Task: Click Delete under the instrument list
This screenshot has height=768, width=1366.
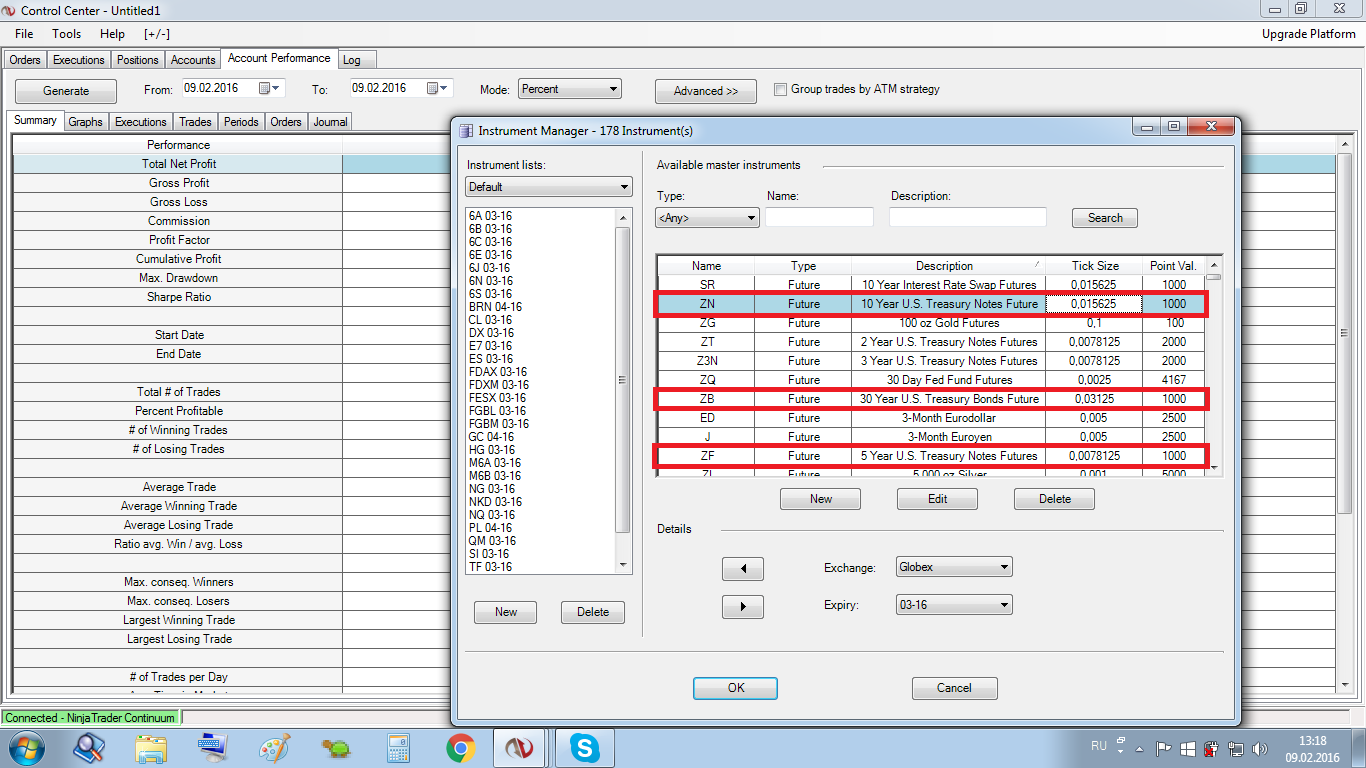Action: (x=593, y=612)
